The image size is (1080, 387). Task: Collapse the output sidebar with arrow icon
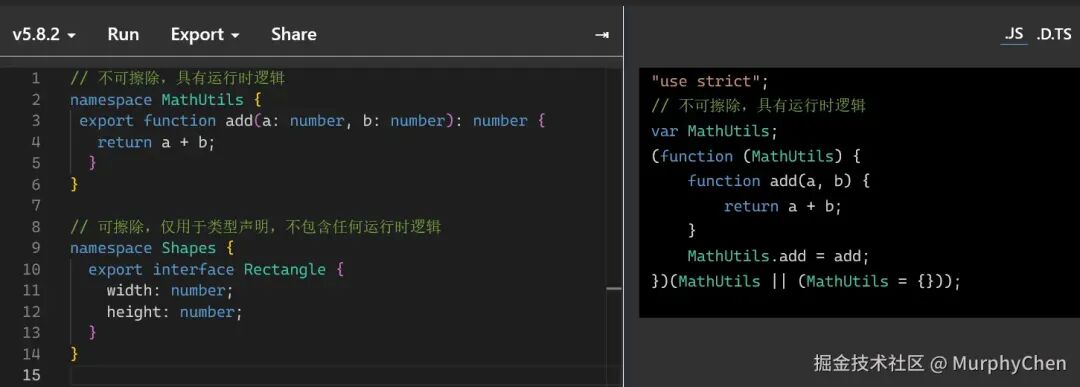601,34
